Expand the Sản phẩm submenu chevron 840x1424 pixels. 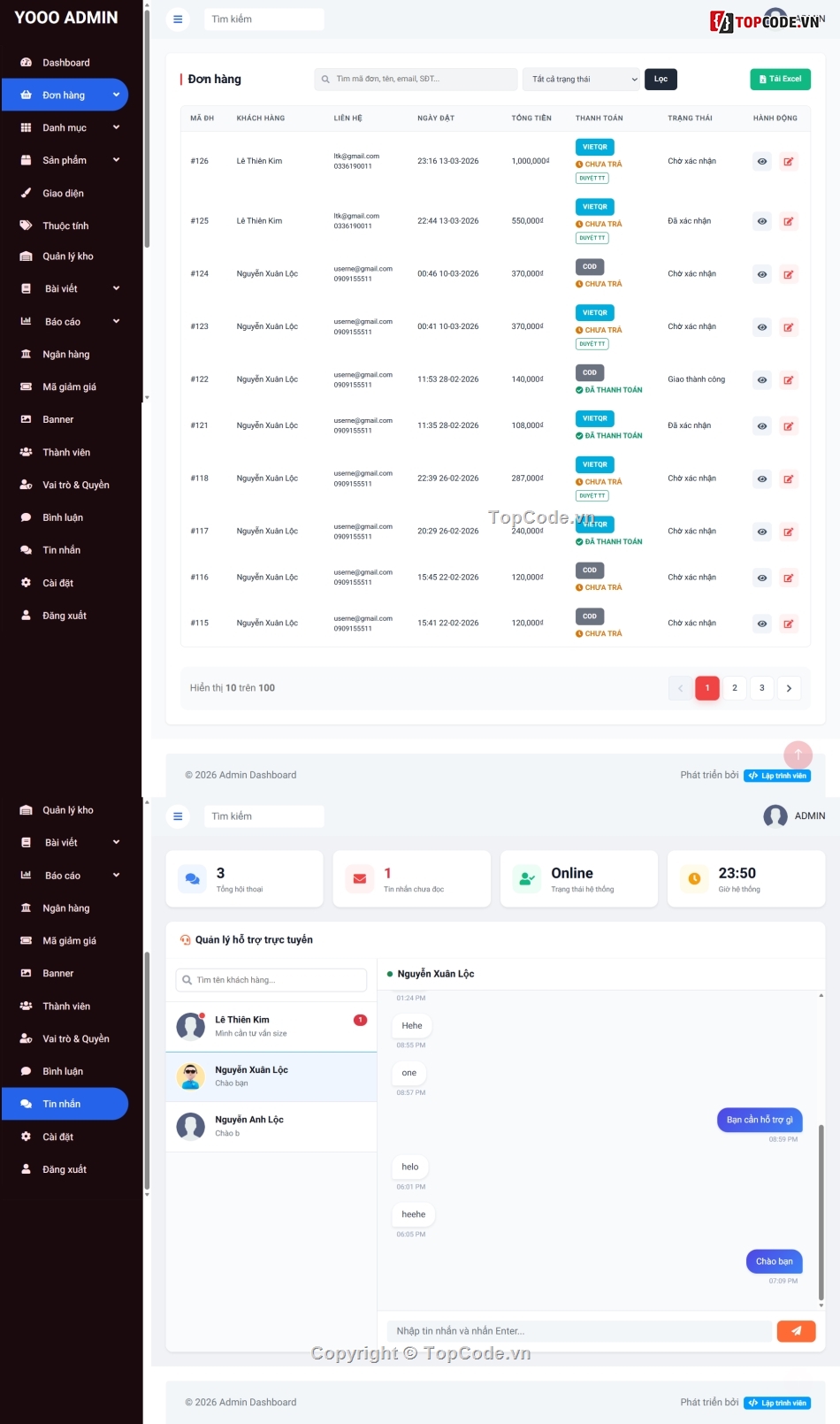(x=116, y=160)
